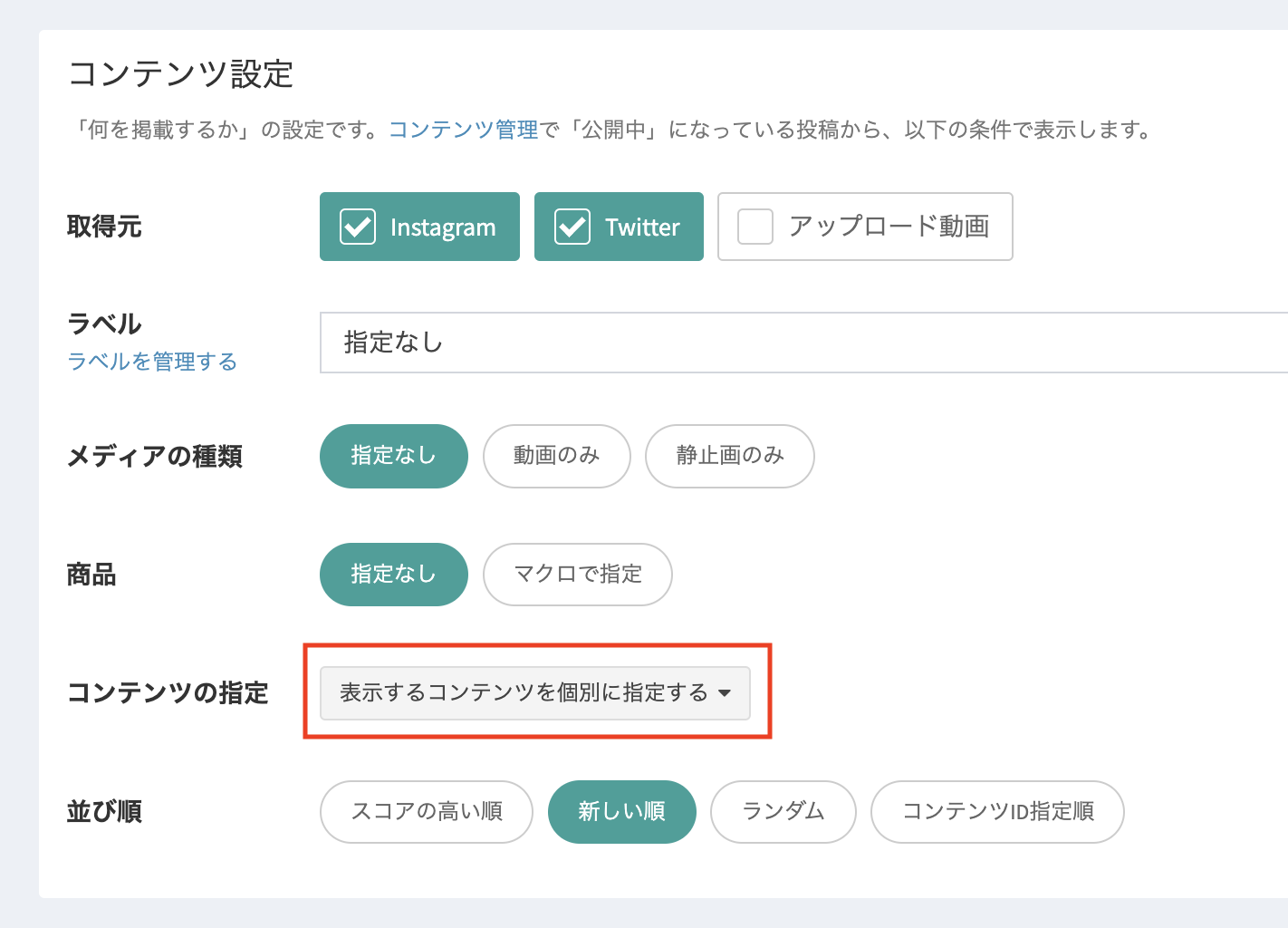This screenshot has height=928, width=1288.
Task: Sort by コンテンツID指定順
Action: pyautogui.click(x=996, y=812)
